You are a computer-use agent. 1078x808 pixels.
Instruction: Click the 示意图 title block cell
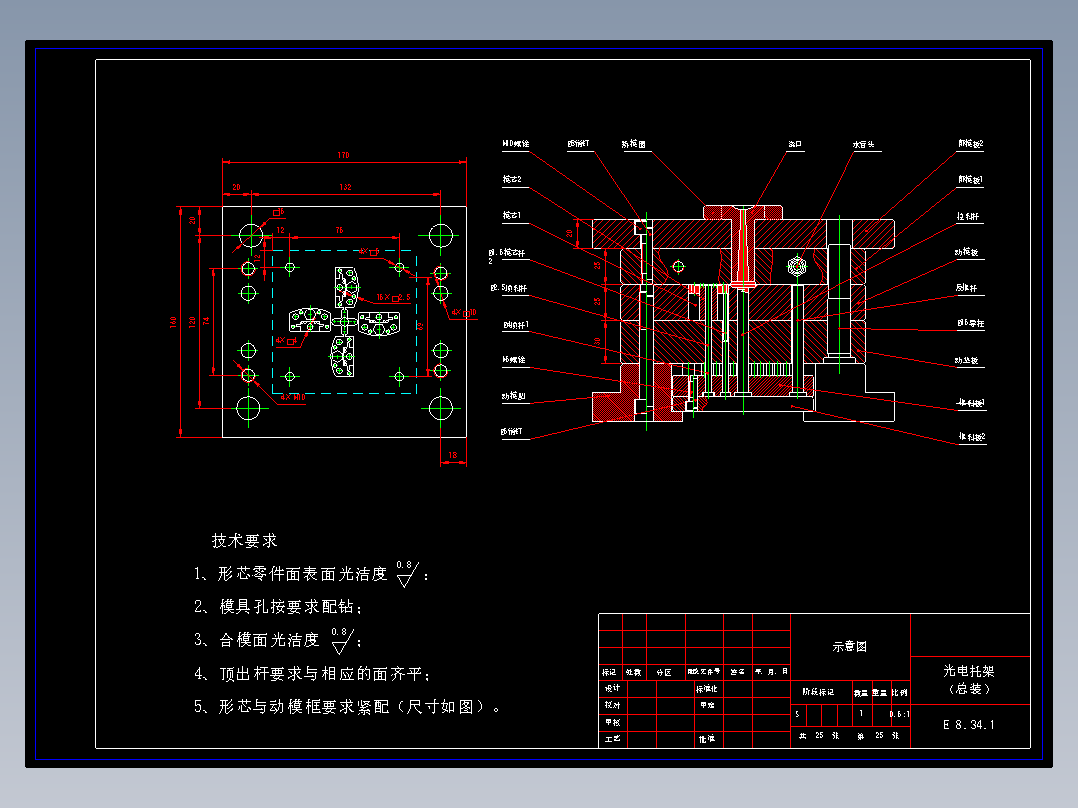tap(850, 646)
